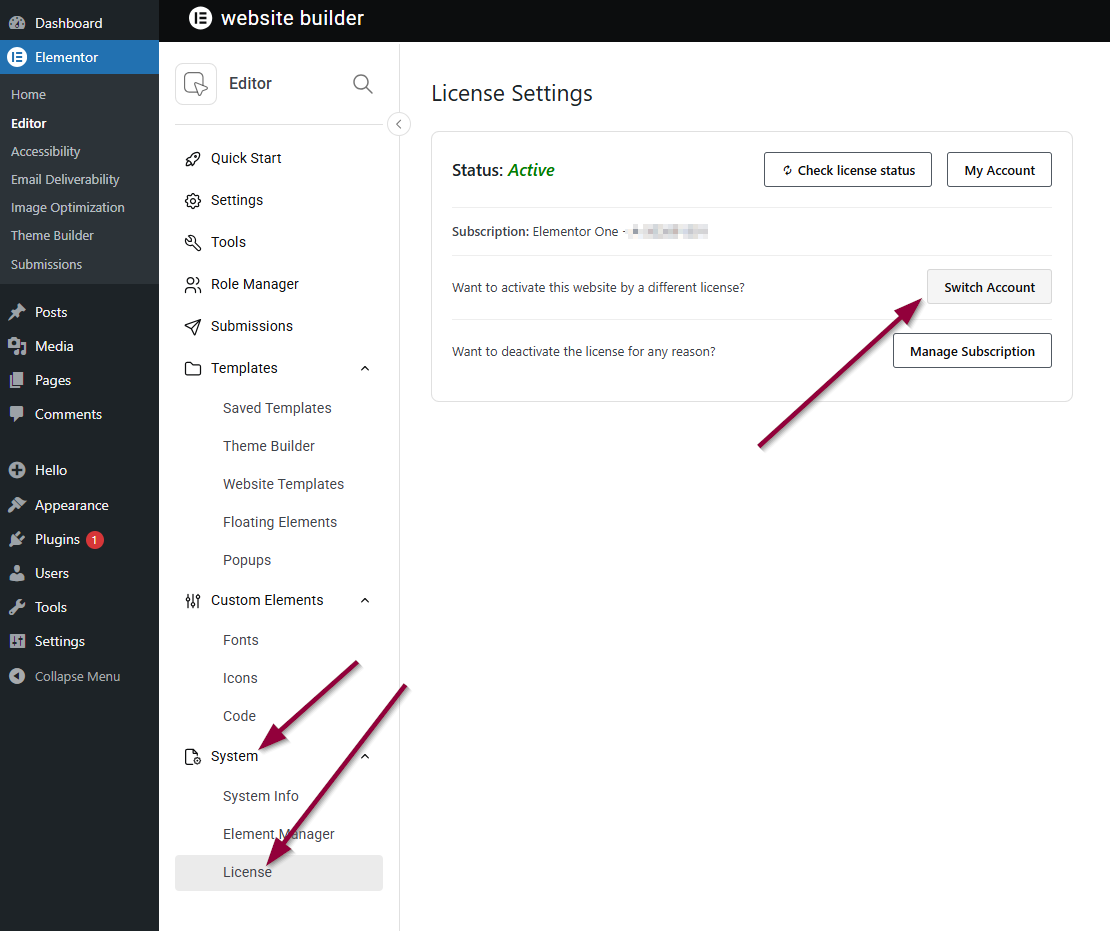1110x931 pixels.
Task: Click the search magnifier icon in Editor panel
Action: pos(363,84)
